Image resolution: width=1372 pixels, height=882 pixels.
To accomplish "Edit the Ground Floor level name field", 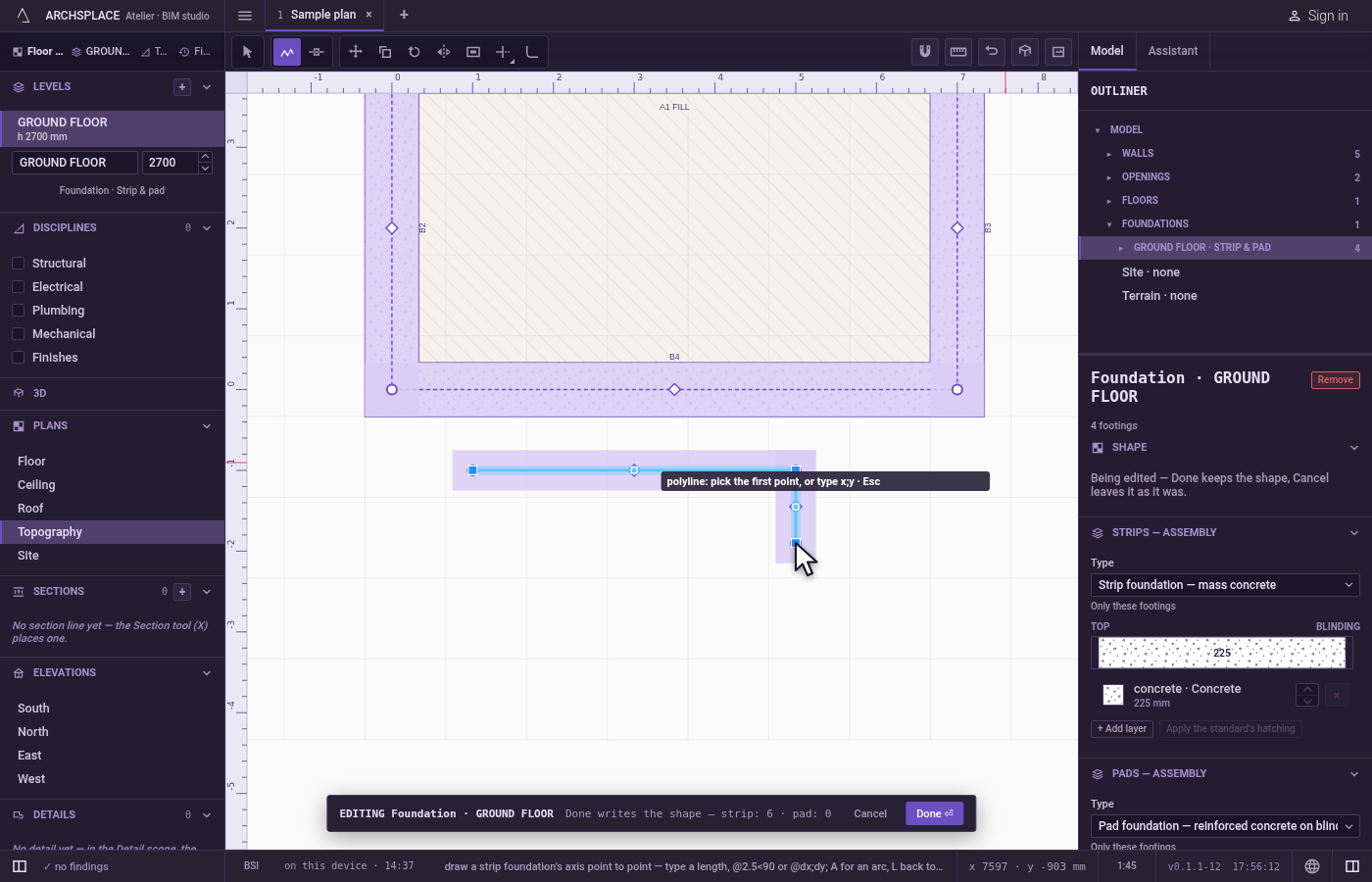I will click(74, 163).
